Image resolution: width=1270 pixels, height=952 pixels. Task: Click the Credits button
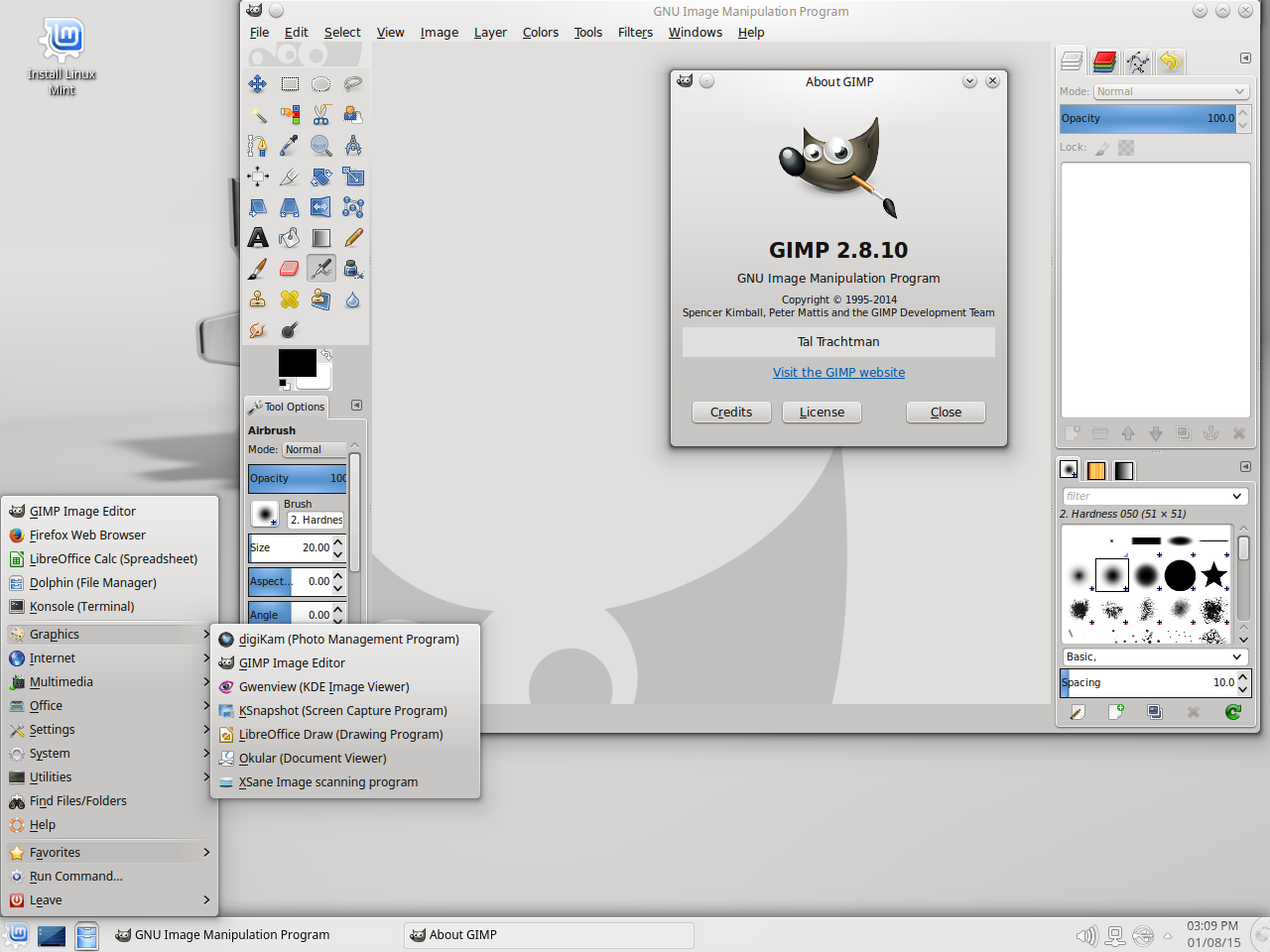point(731,413)
